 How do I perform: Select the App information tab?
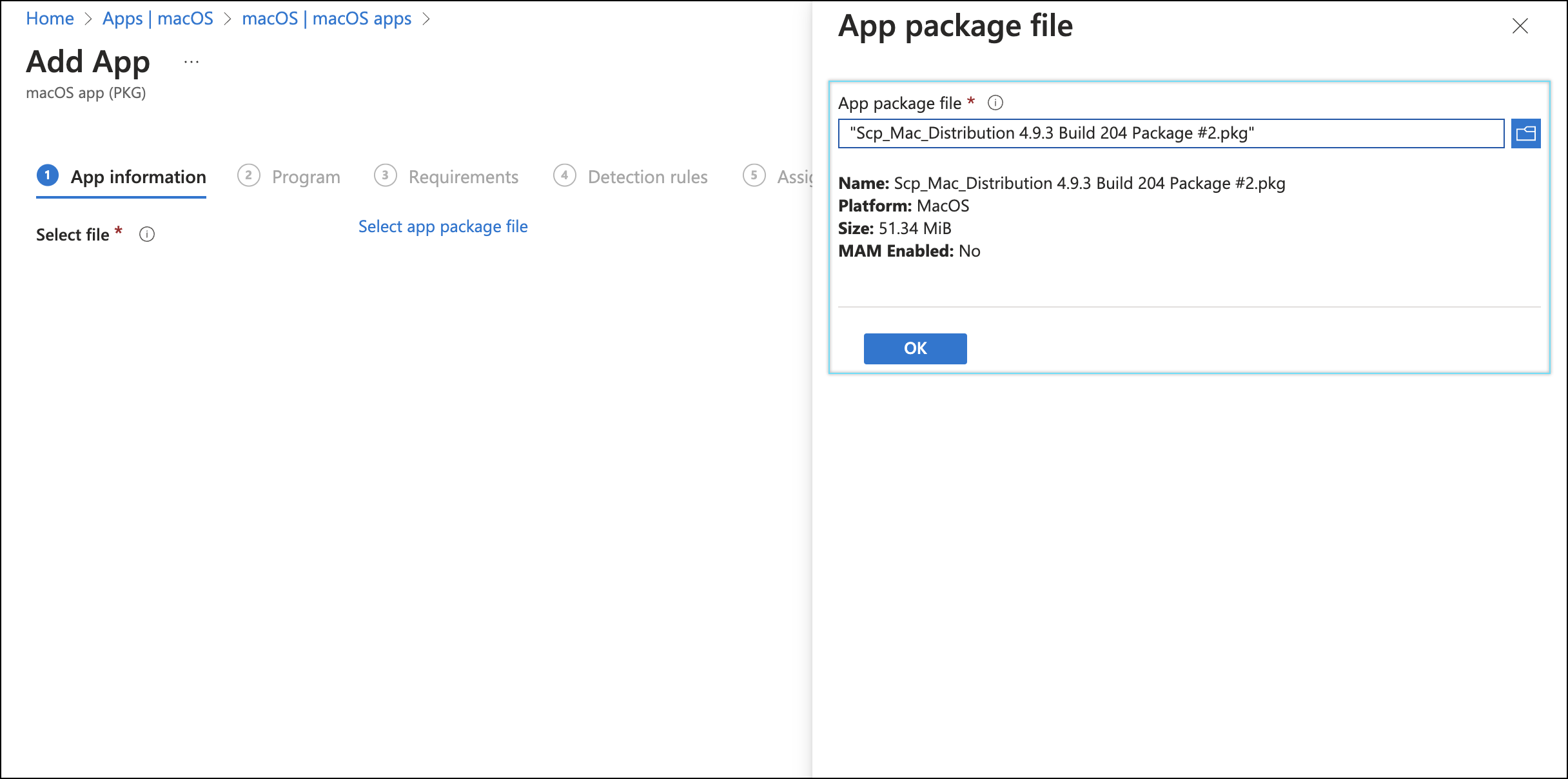[x=122, y=177]
